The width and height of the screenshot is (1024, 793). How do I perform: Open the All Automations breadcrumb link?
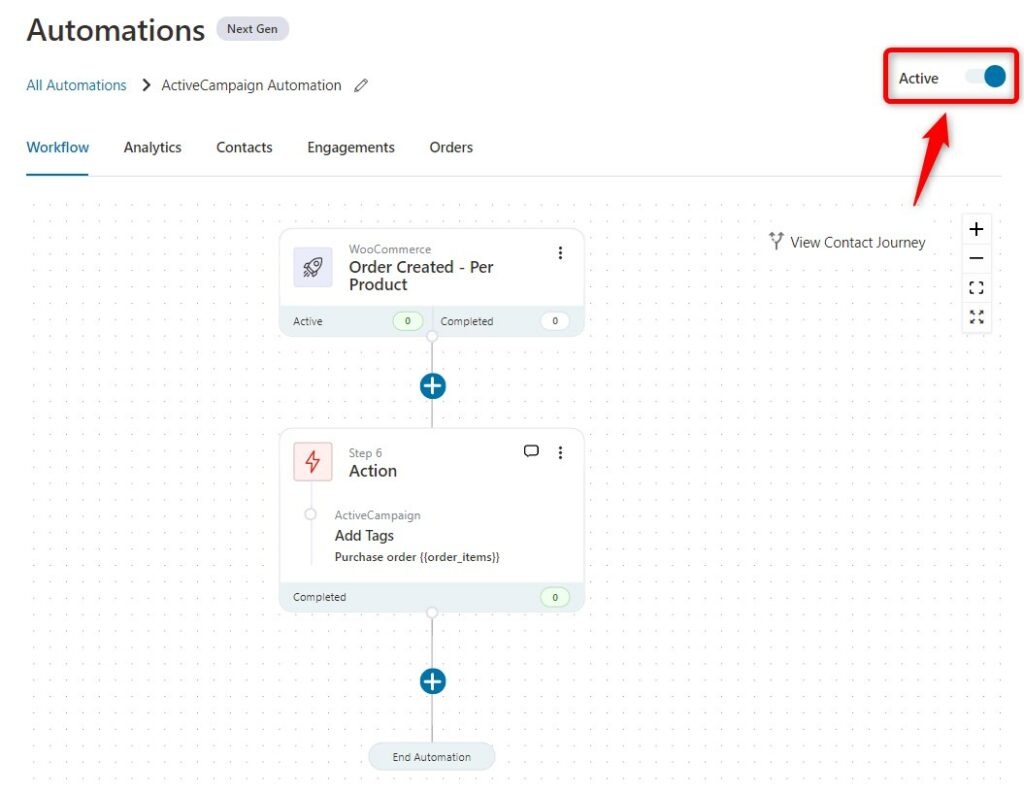pyautogui.click(x=76, y=86)
